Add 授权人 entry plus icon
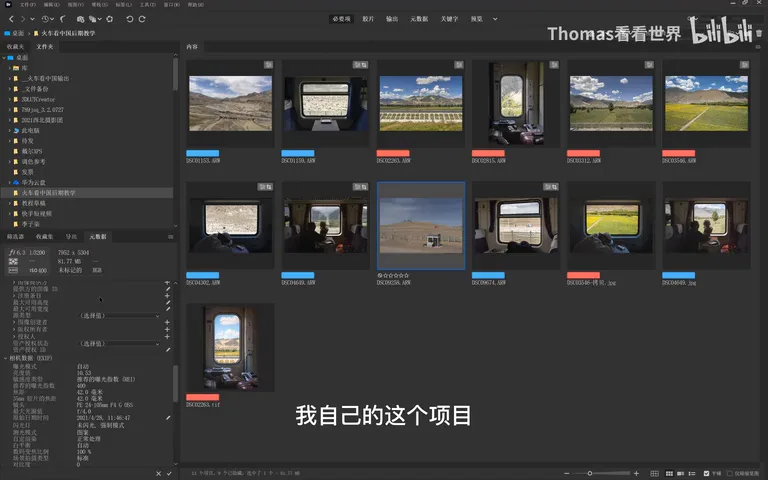Image resolution: width=768 pixels, height=480 pixels. click(168, 336)
